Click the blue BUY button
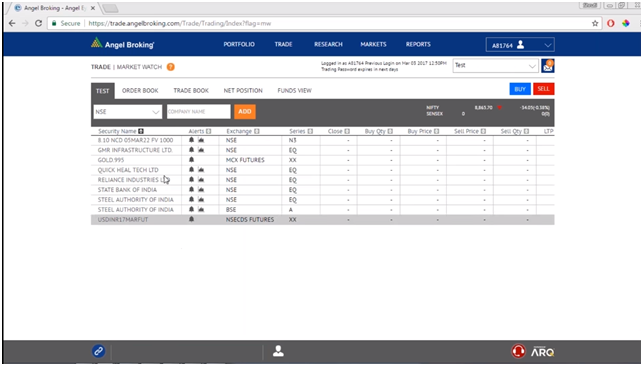This screenshot has height=366, width=643. (520, 89)
